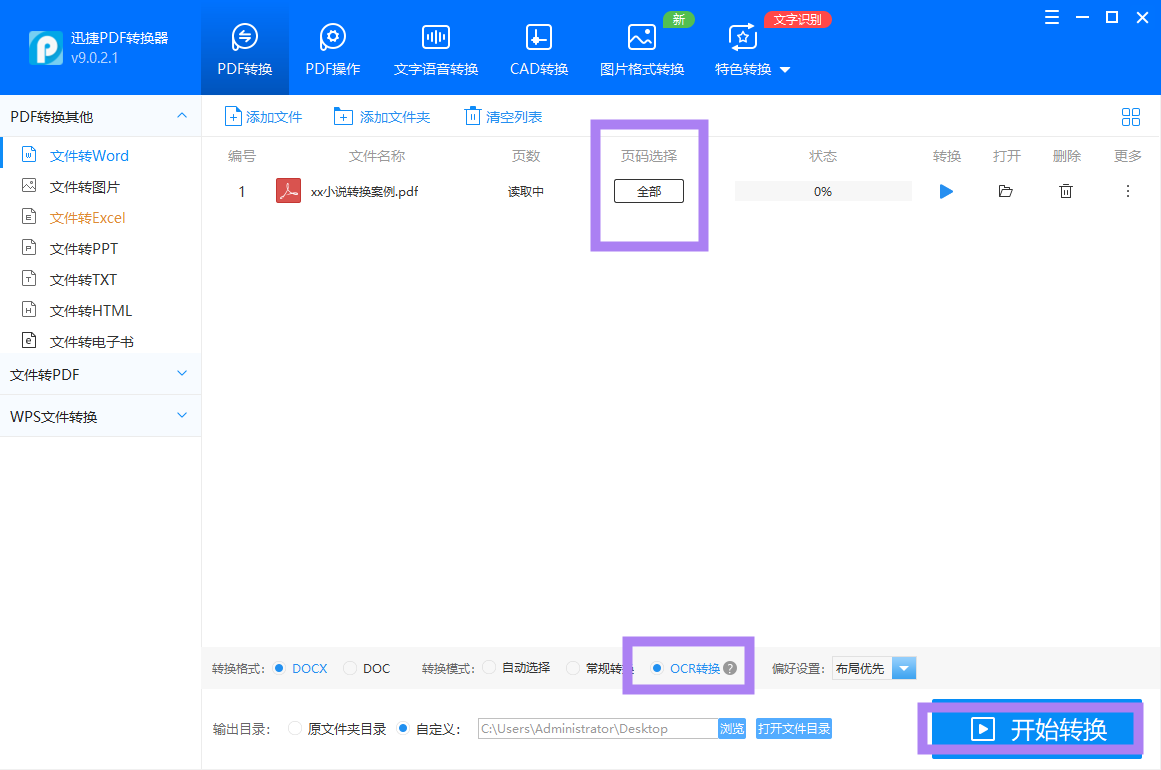Click the 0% progress bar
This screenshot has height=770, width=1161.
click(823, 191)
